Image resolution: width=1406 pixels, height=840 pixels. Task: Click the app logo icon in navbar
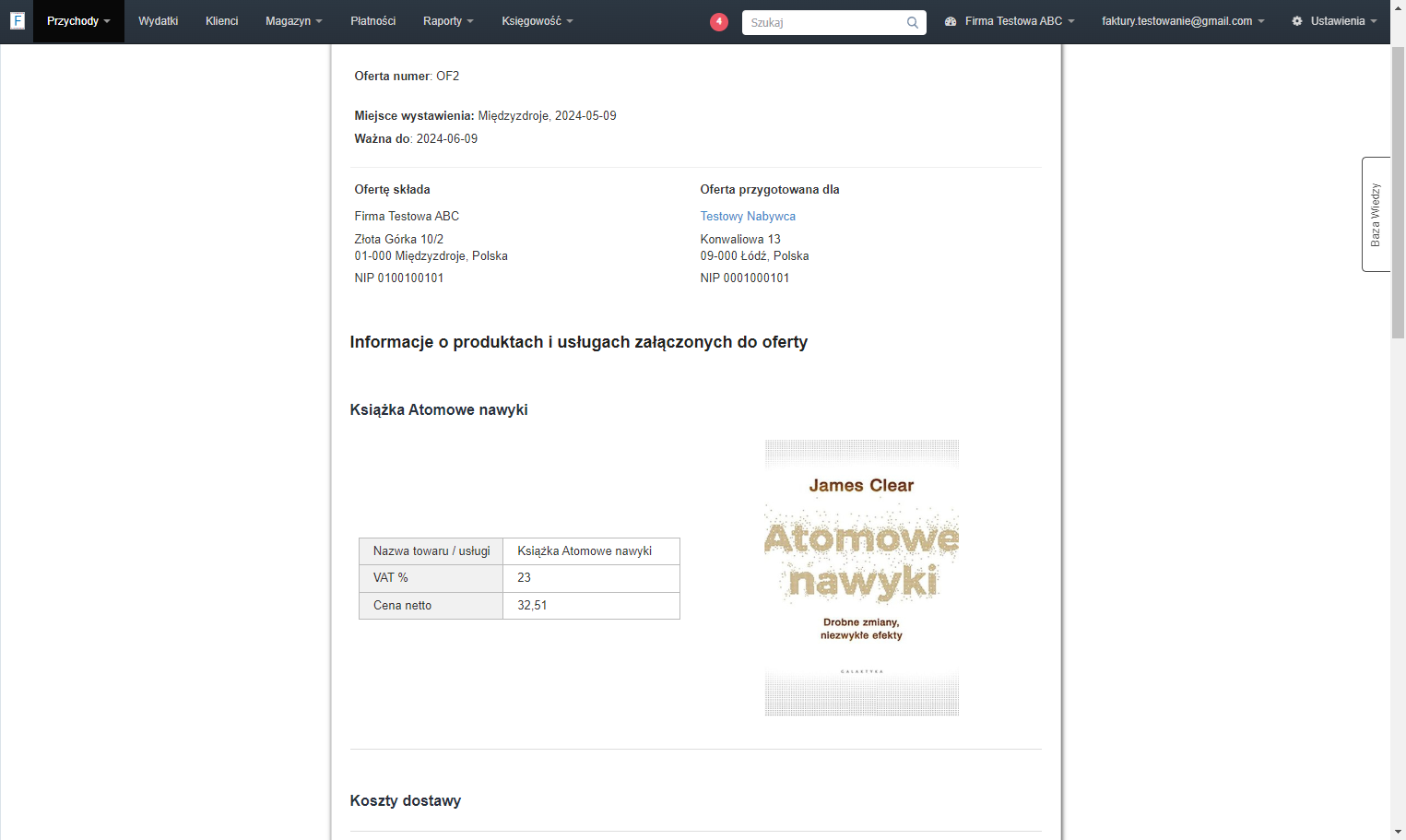point(17,20)
